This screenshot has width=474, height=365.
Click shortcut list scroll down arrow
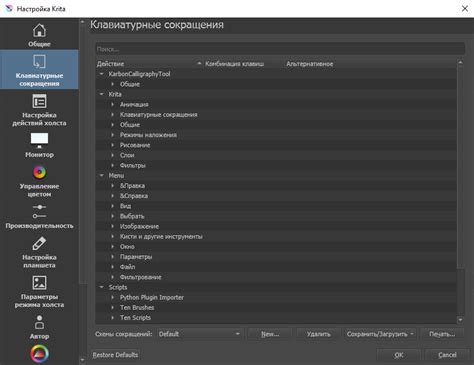coord(460,320)
